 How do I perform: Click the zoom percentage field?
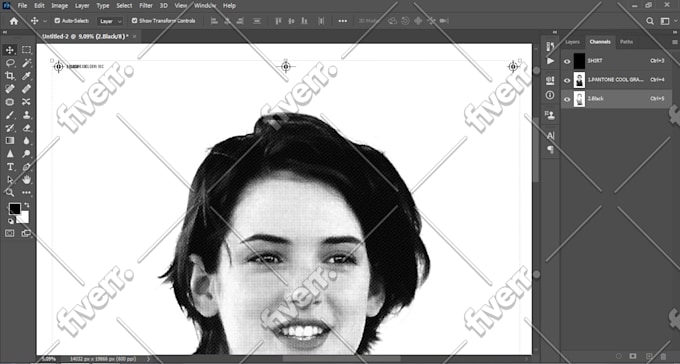click(x=48, y=359)
